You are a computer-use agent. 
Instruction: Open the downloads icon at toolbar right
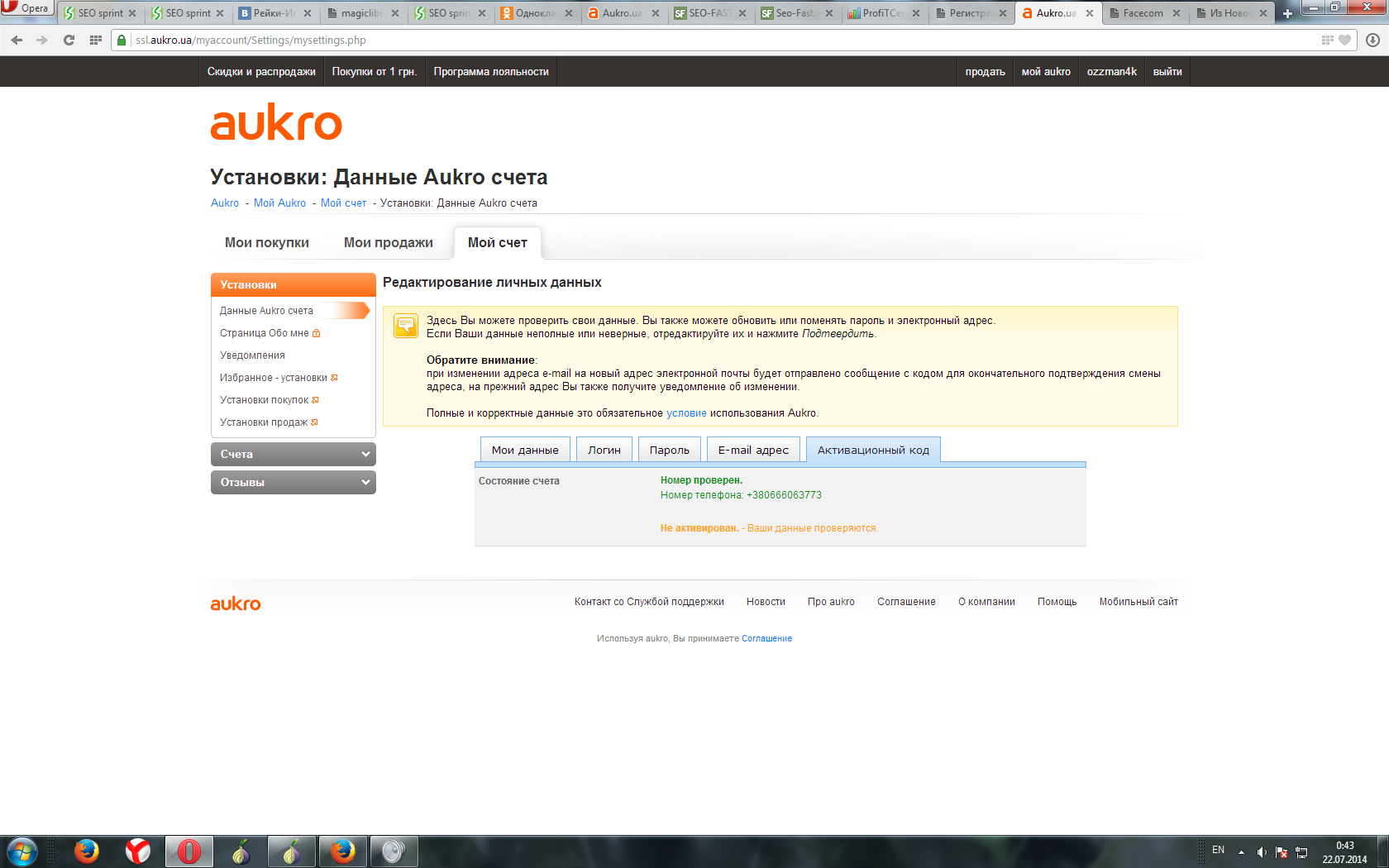pyautogui.click(x=1372, y=40)
